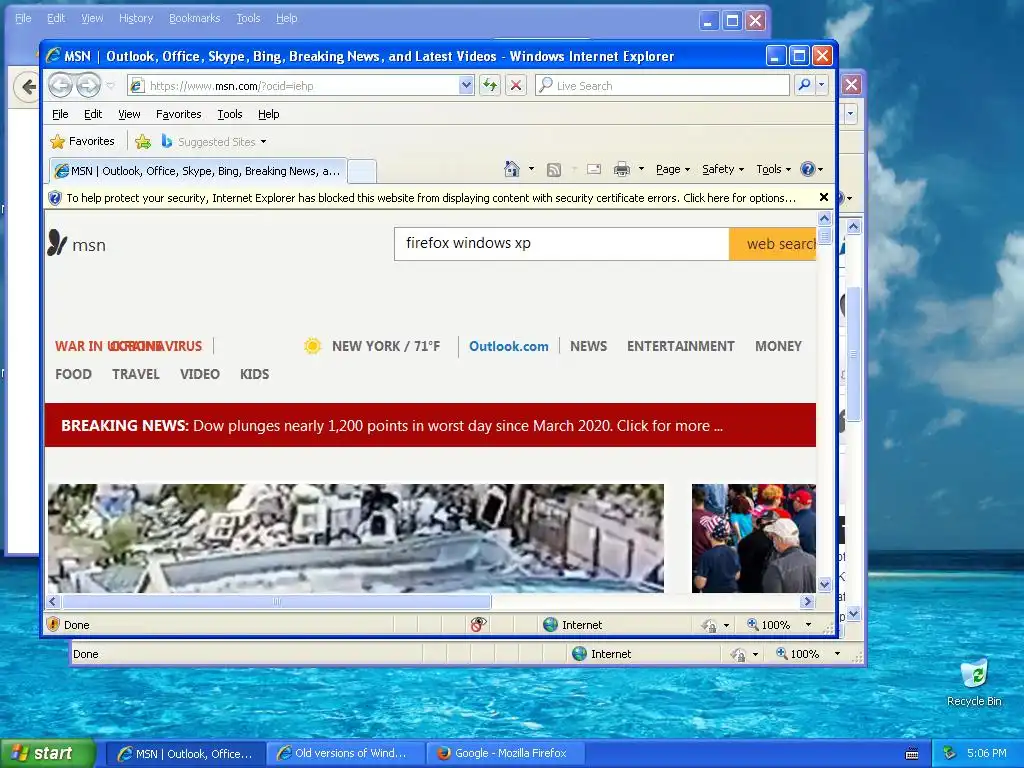This screenshot has width=1024, height=768.
Task: Click the information bar shield icon
Action: (55, 198)
